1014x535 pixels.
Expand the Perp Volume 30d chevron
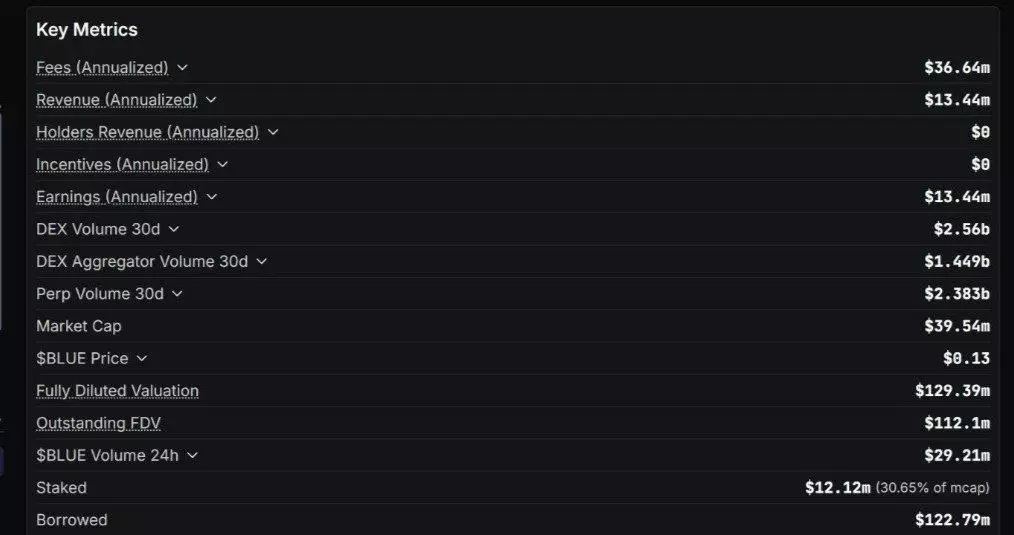(177, 294)
